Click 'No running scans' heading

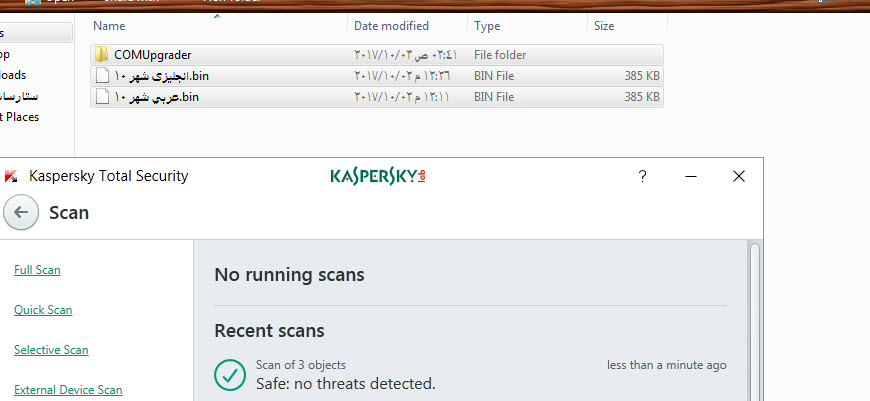(x=289, y=275)
